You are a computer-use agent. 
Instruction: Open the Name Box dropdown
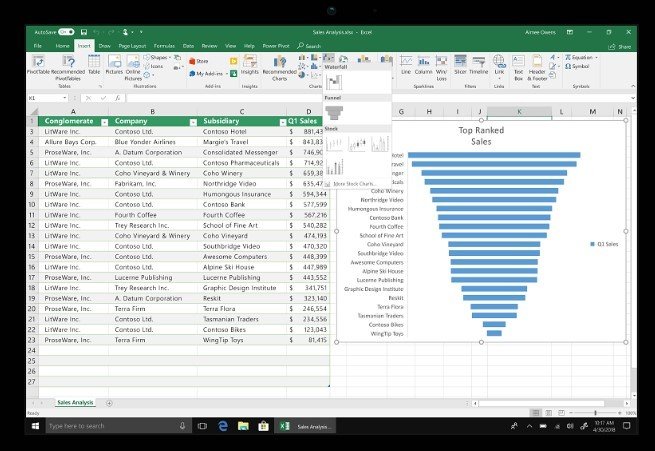coord(65,98)
